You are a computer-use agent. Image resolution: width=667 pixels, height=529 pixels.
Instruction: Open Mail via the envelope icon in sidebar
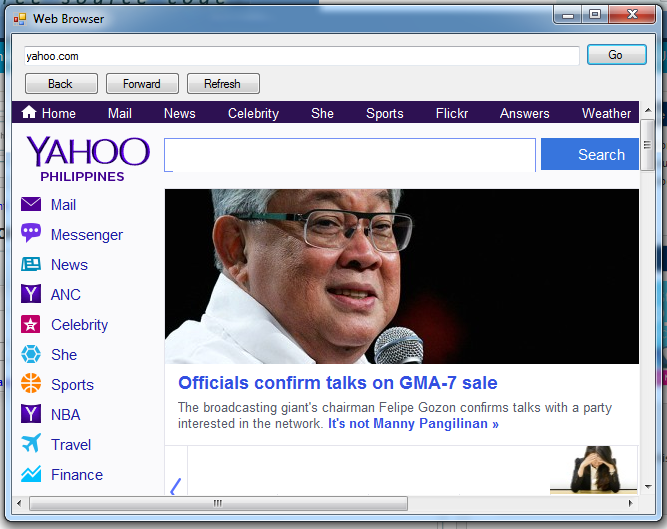31,205
